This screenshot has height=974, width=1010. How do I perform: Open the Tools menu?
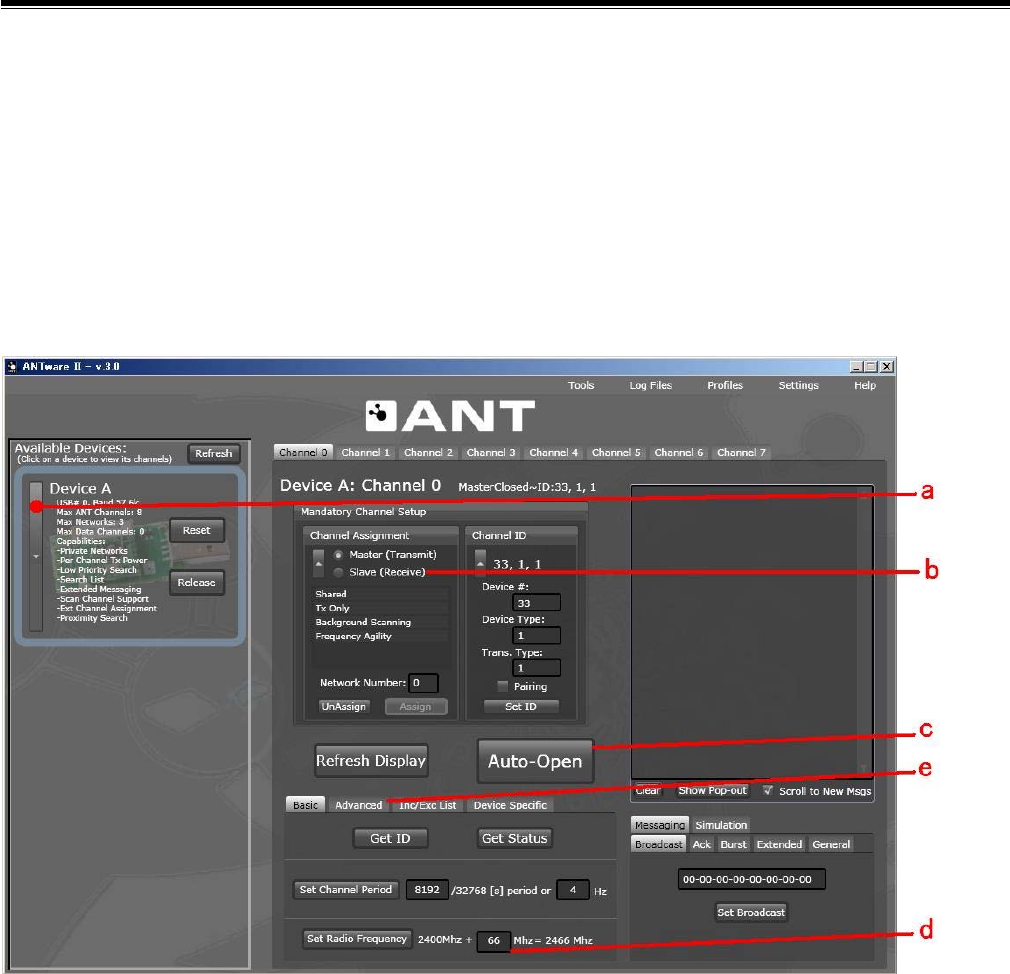[581, 385]
